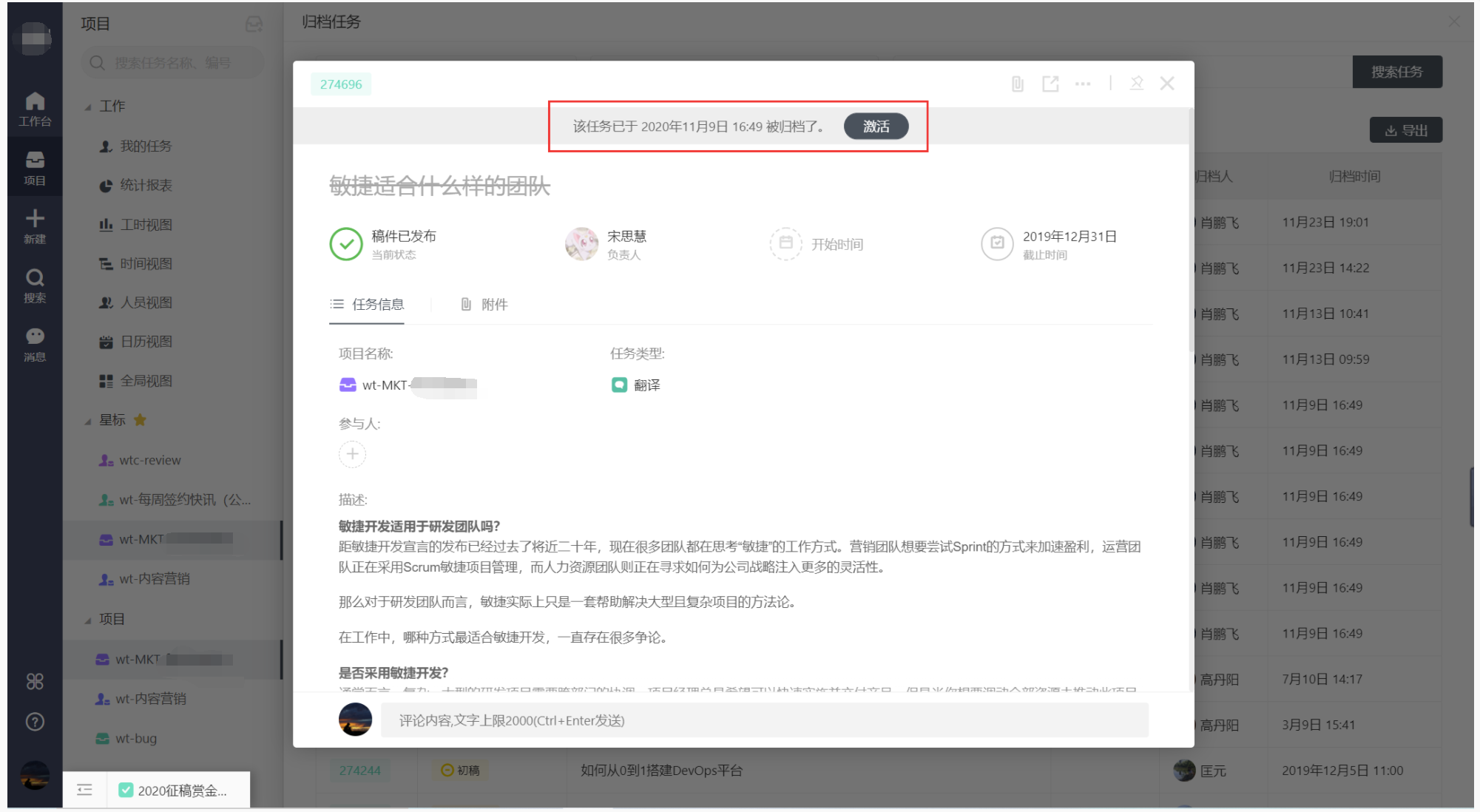The image size is (1480, 812).
Task: Collapse the 星标 section arrow
Action: (88, 421)
